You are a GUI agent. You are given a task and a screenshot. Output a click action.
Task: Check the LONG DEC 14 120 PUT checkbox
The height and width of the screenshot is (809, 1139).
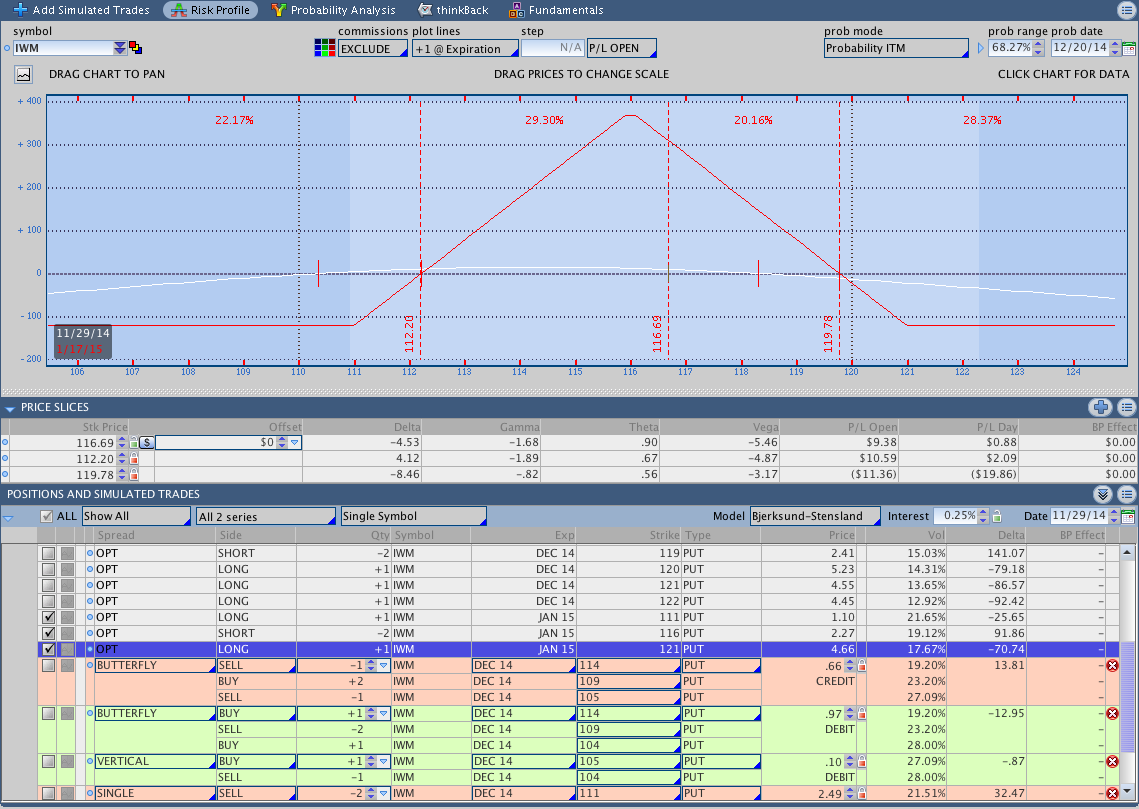pyautogui.click(x=49, y=569)
